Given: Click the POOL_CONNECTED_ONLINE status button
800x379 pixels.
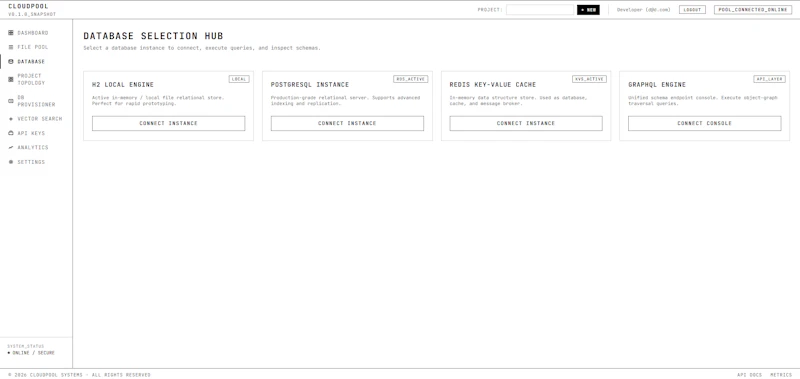Looking at the screenshot, I should (753, 10).
